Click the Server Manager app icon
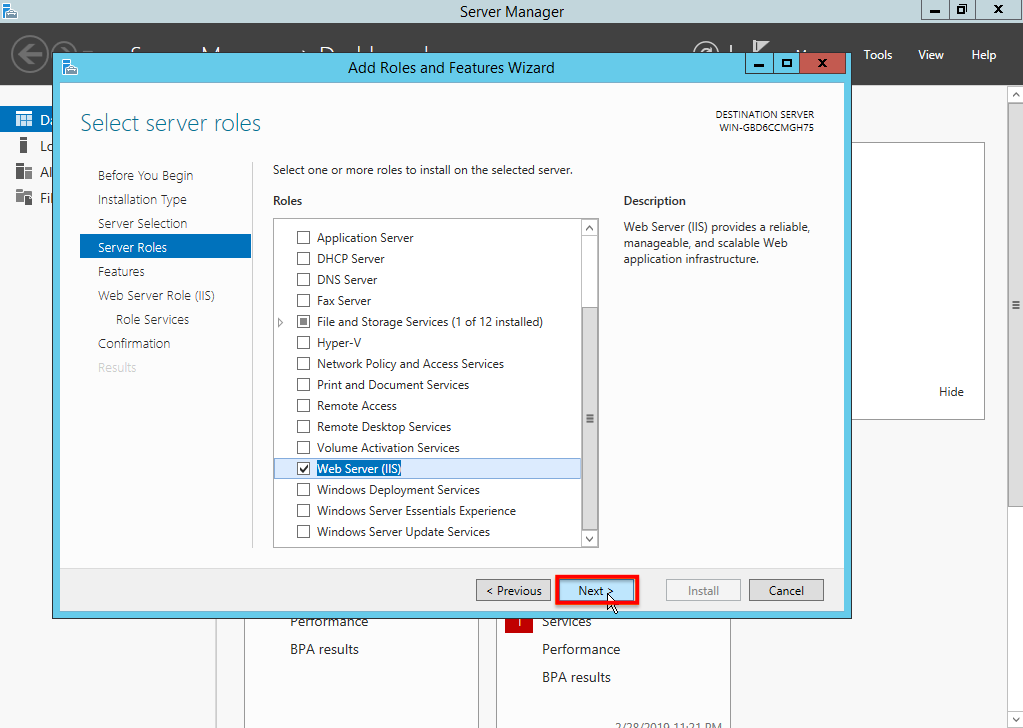This screenshot has width=1023, height=728. (x=9, y=10)
